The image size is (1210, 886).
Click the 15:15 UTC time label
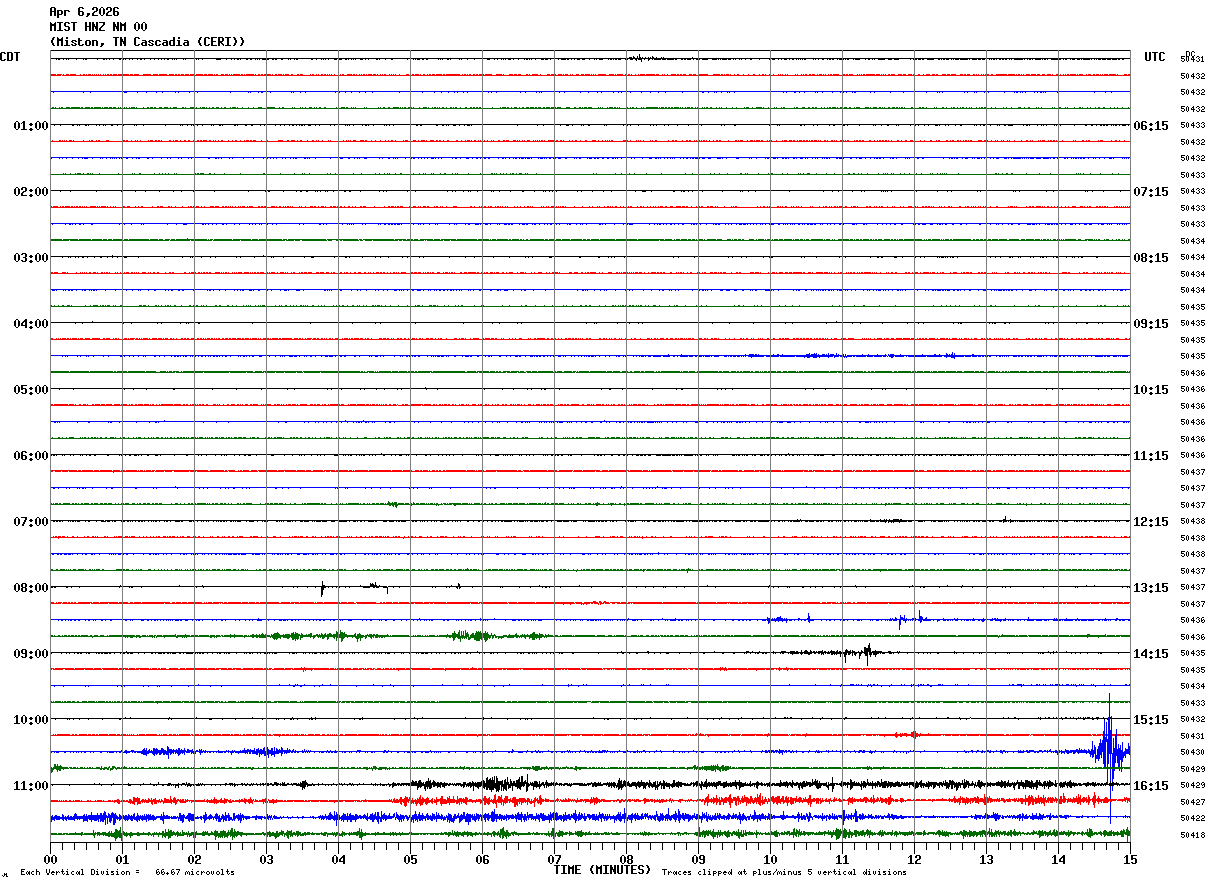pyautogui.click(x=1151, y=720)
